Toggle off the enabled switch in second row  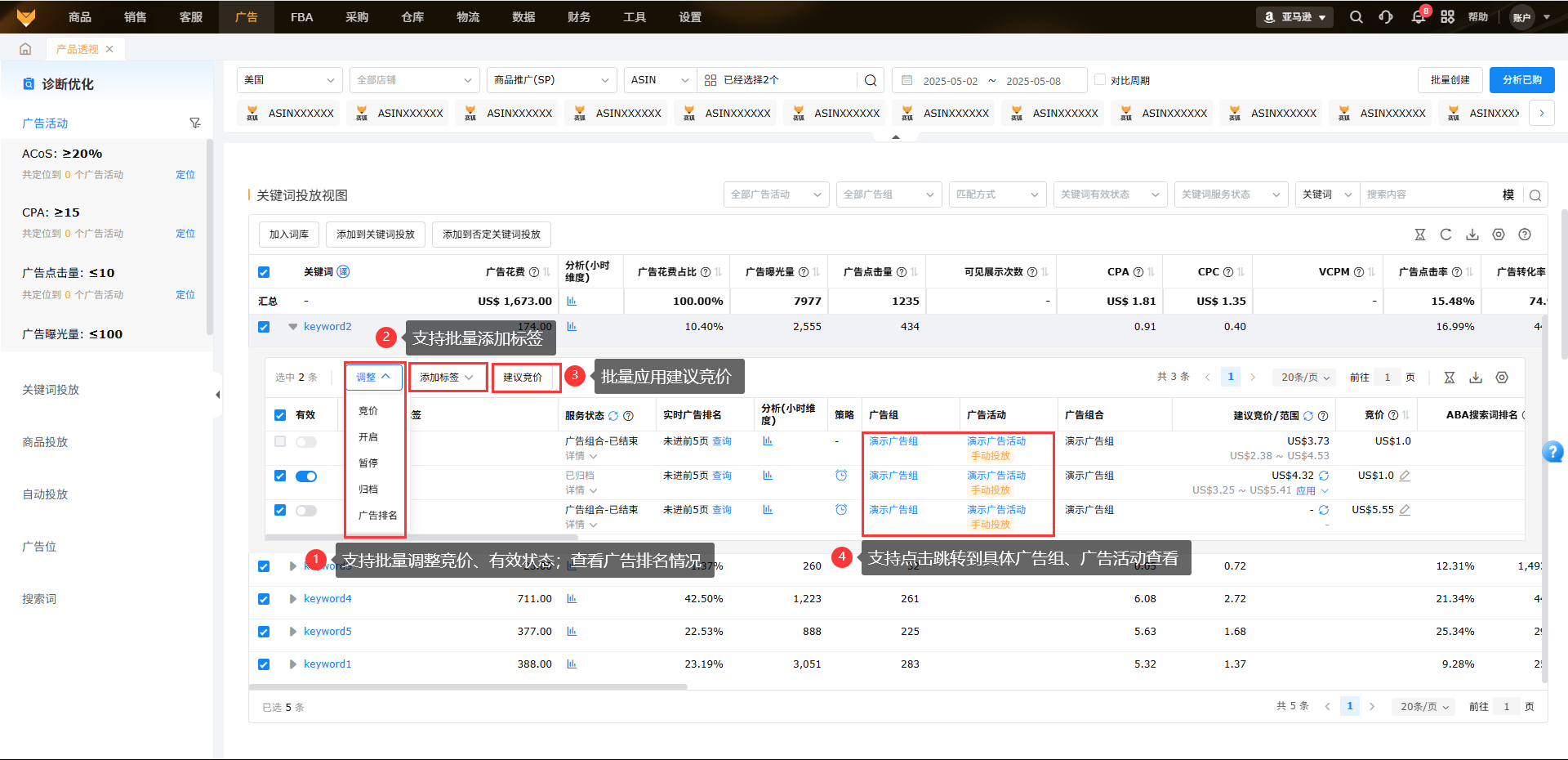pyautogui.click(x=306, y=476)
